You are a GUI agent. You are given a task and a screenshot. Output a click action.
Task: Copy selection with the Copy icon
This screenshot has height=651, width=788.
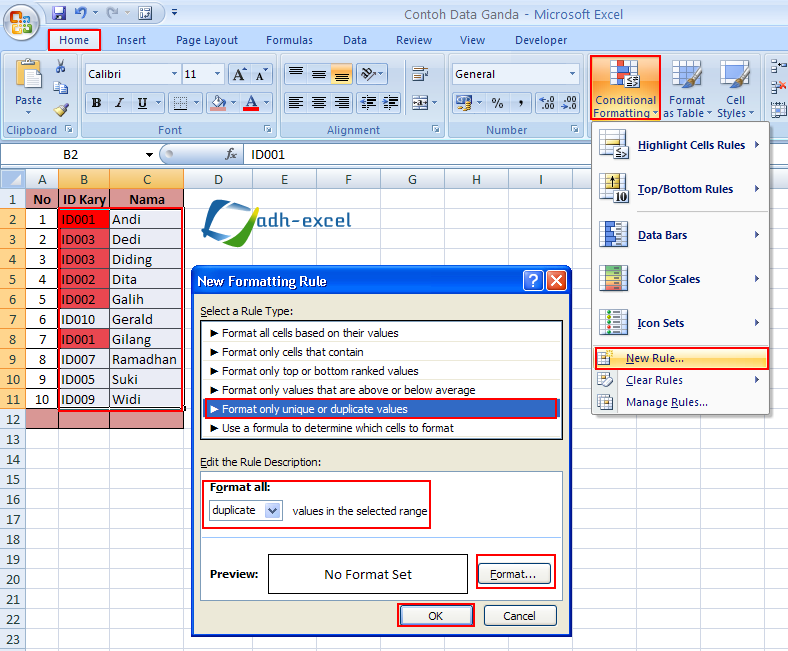click(x=61, y=88)
